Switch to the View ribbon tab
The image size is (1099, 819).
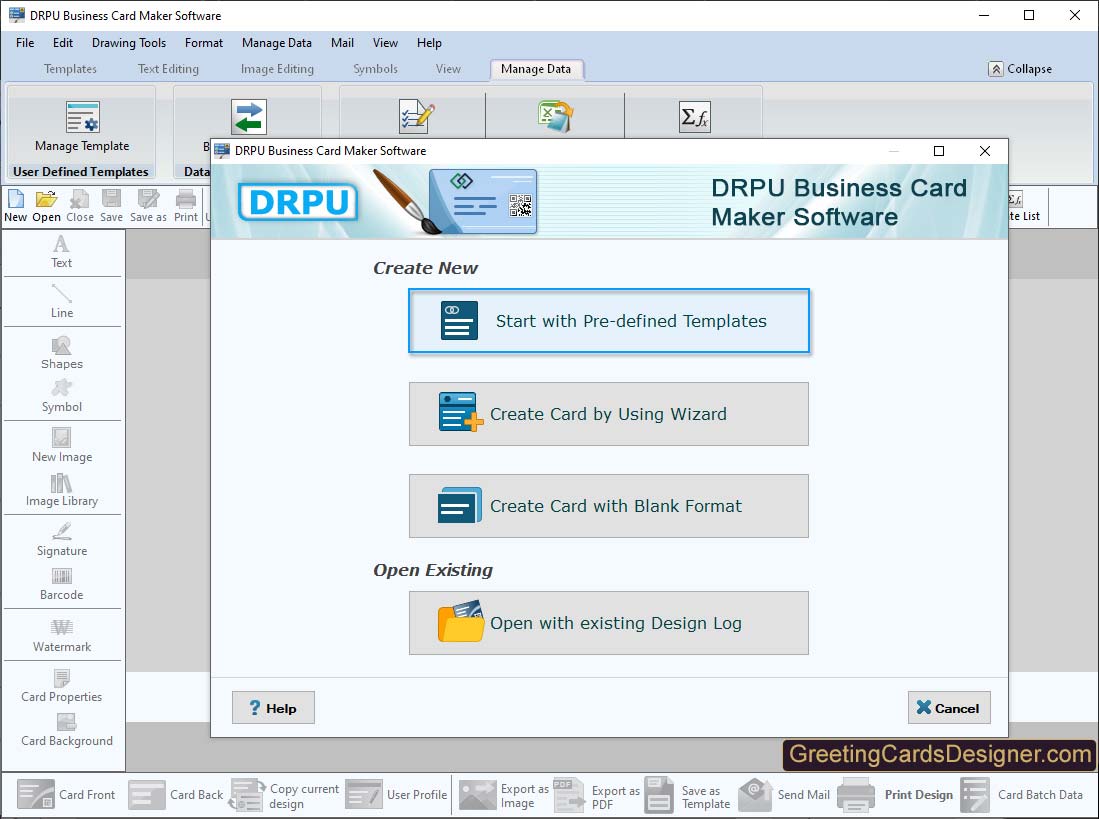click(448, 69)
